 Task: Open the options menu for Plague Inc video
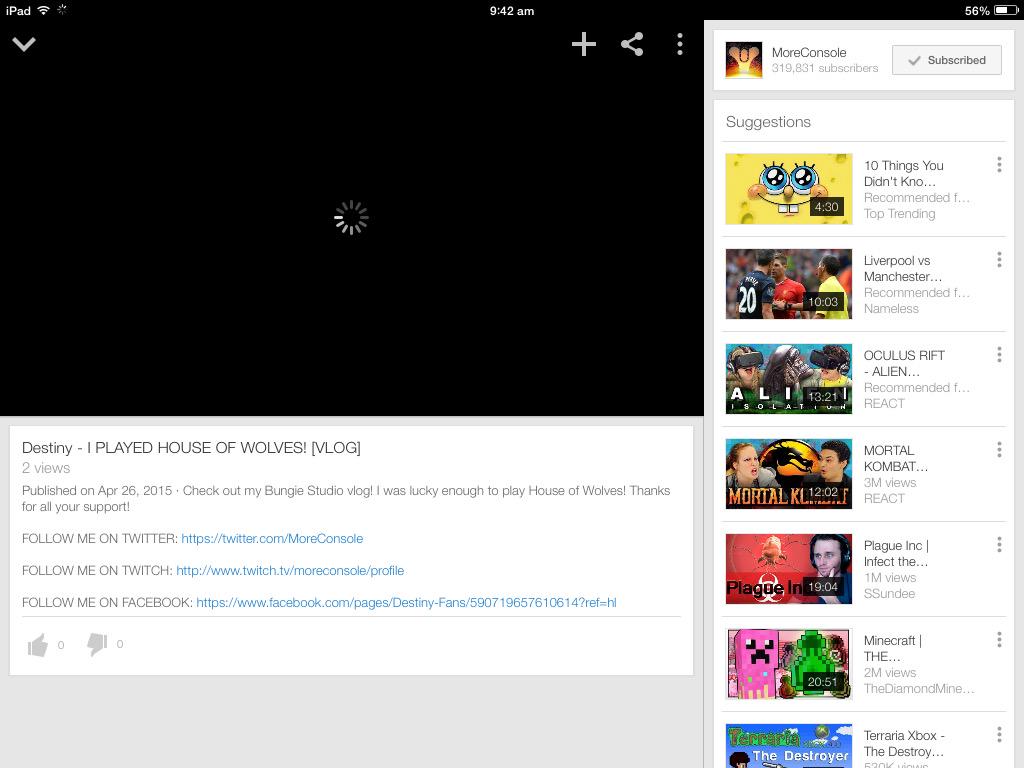pyautogui.click(x=999, y=545)
